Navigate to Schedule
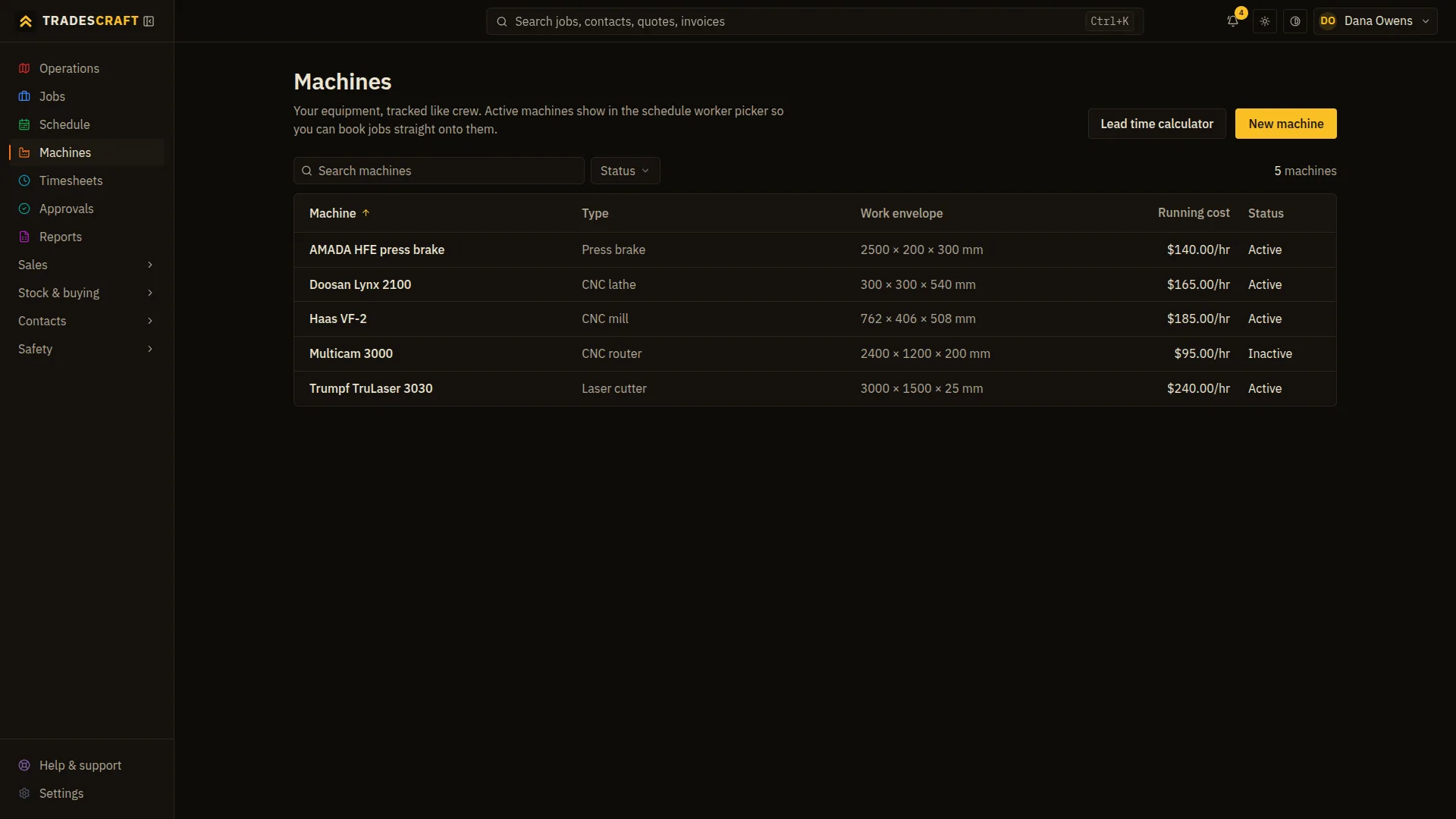 [x=86, y=124]
